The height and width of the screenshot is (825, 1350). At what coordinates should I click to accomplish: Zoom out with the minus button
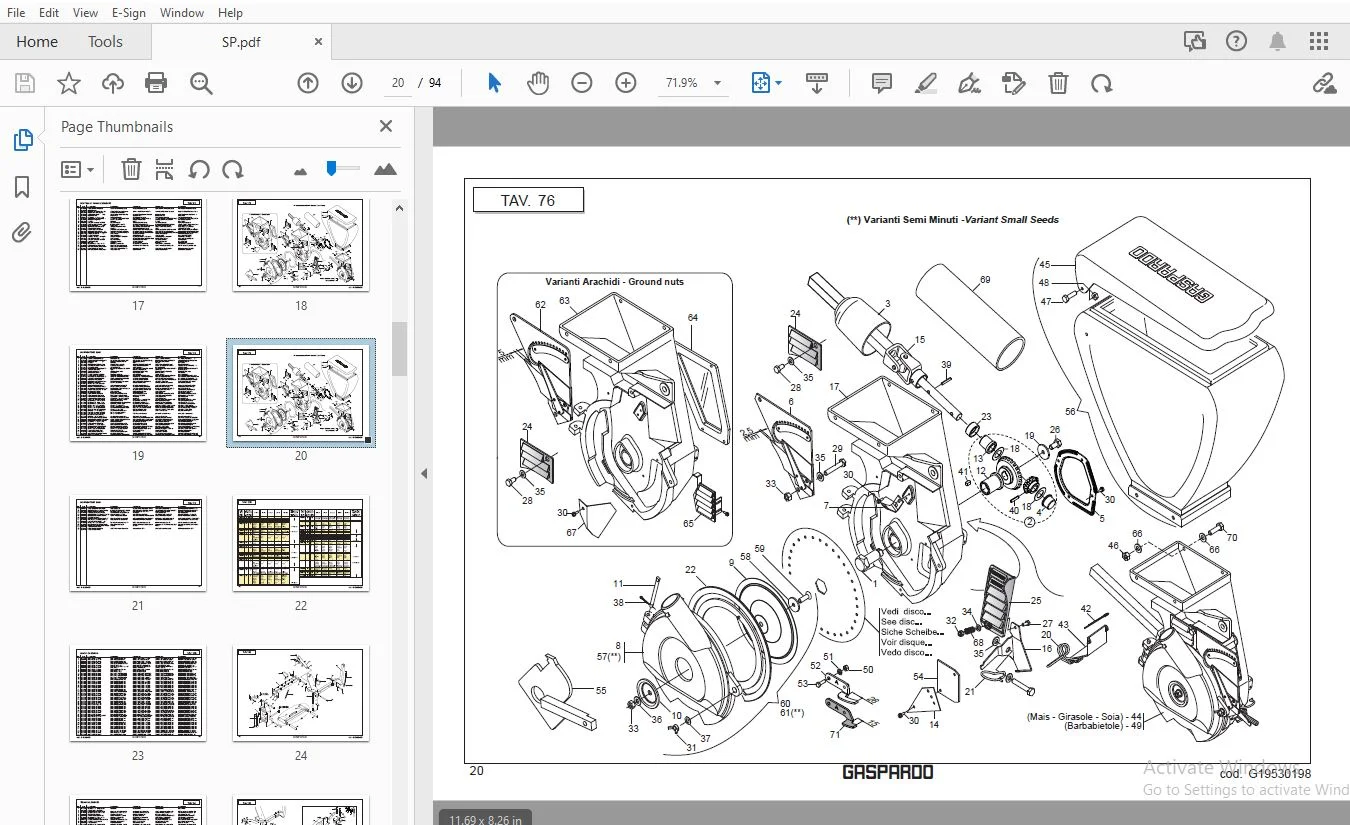pos(582,83)
